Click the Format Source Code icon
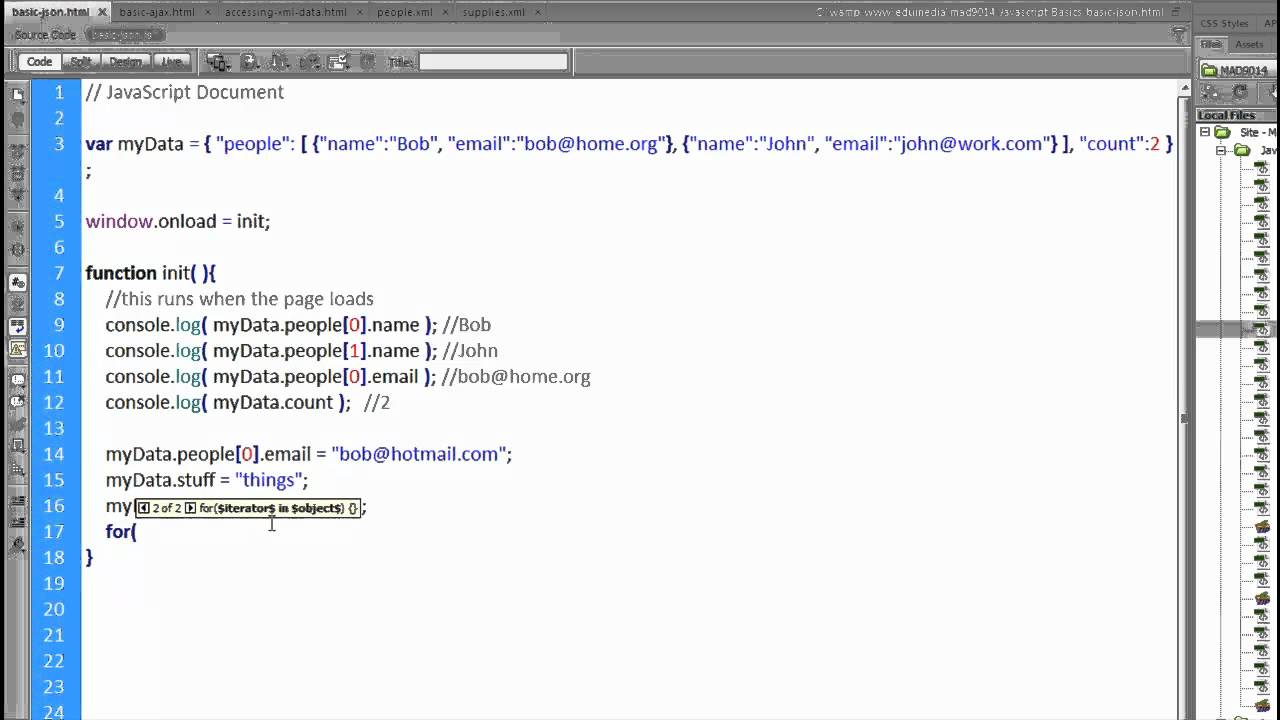 click(17, 546)
